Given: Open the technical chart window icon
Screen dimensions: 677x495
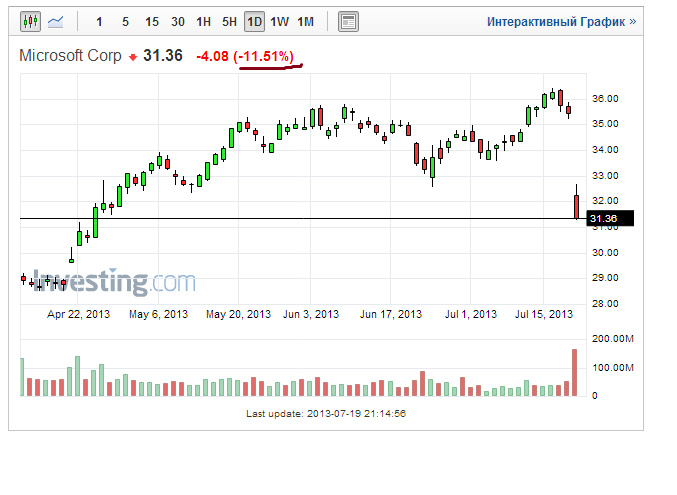Looking at the screenshot, I should point(348,22).
